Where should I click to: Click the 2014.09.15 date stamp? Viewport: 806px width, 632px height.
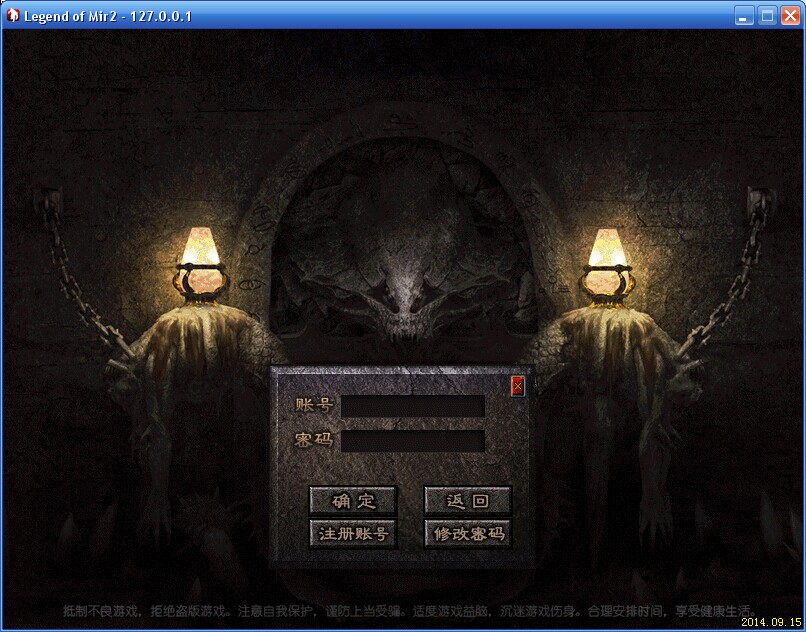(771, 622)
